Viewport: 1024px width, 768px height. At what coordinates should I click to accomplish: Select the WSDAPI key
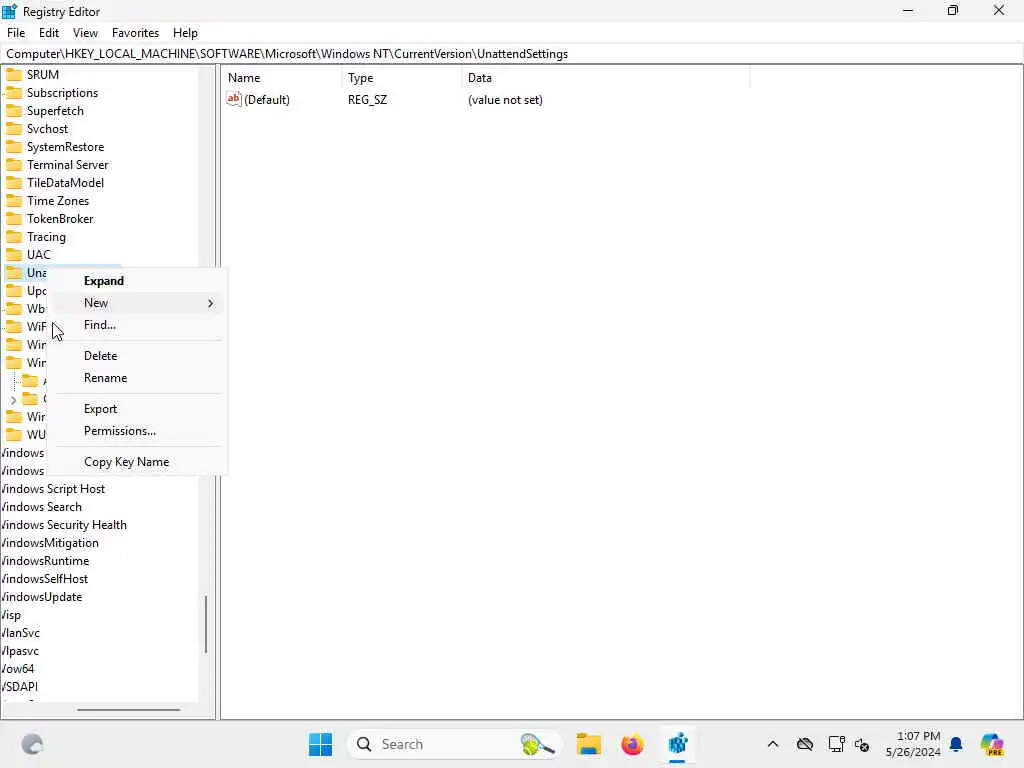tap(20, 687)
